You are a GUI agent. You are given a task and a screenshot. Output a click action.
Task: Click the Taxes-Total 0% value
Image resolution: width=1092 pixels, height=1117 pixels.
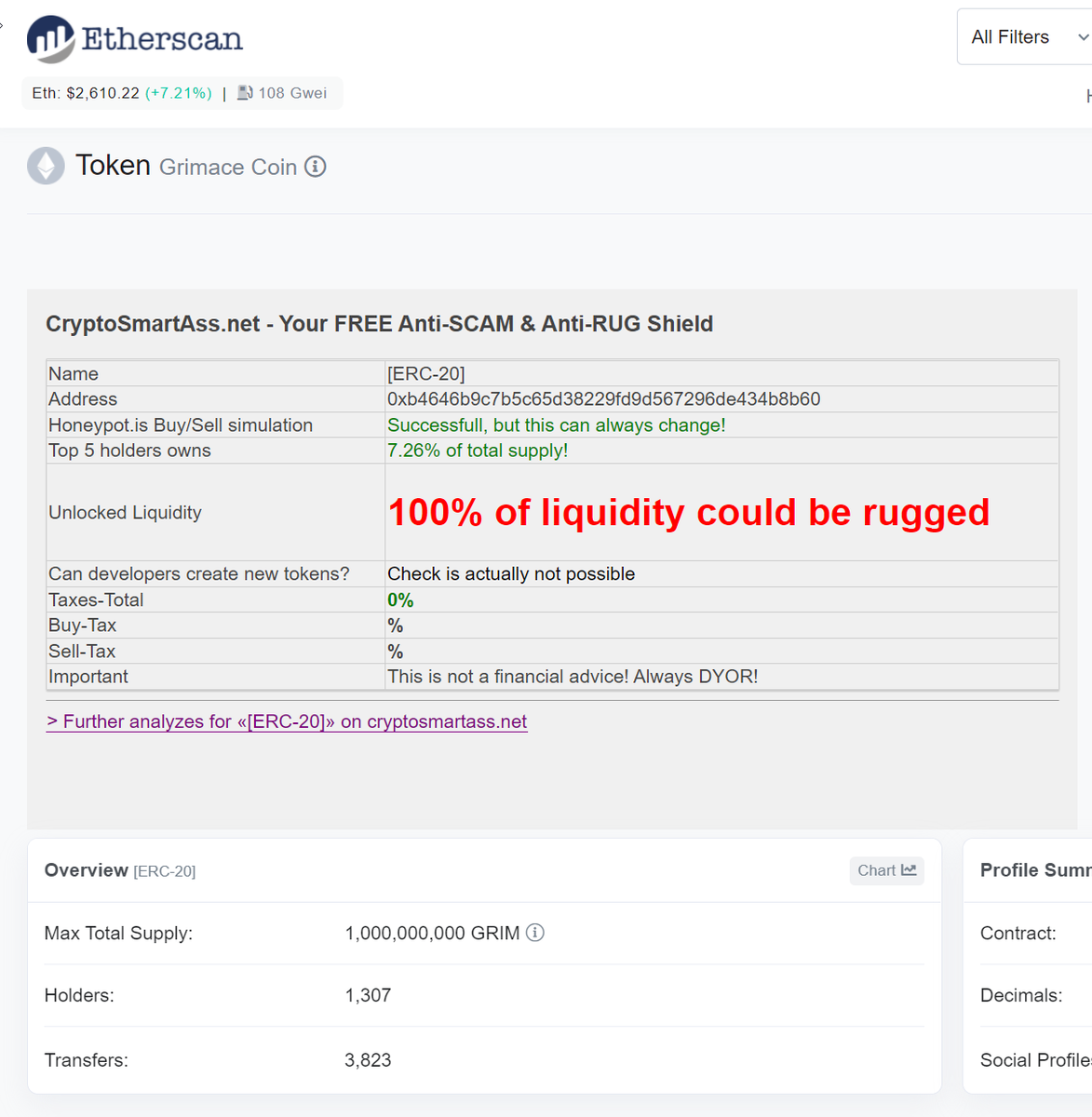coord(400,600)
